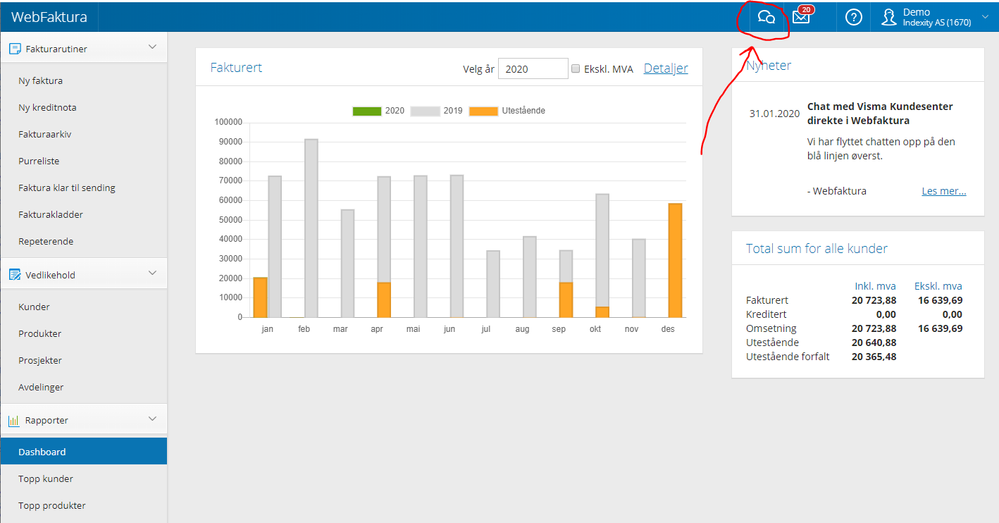Click the gray bar for mar
The width and height of the screenshot is (999, 523).
pyautogui.click(x=347, y=264)
